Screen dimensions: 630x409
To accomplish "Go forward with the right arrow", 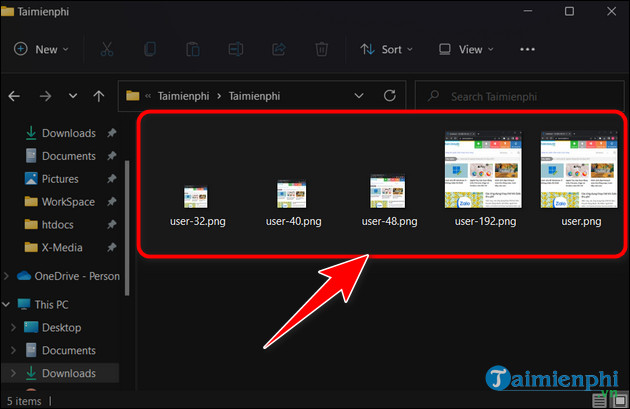I will click(45, 96).
